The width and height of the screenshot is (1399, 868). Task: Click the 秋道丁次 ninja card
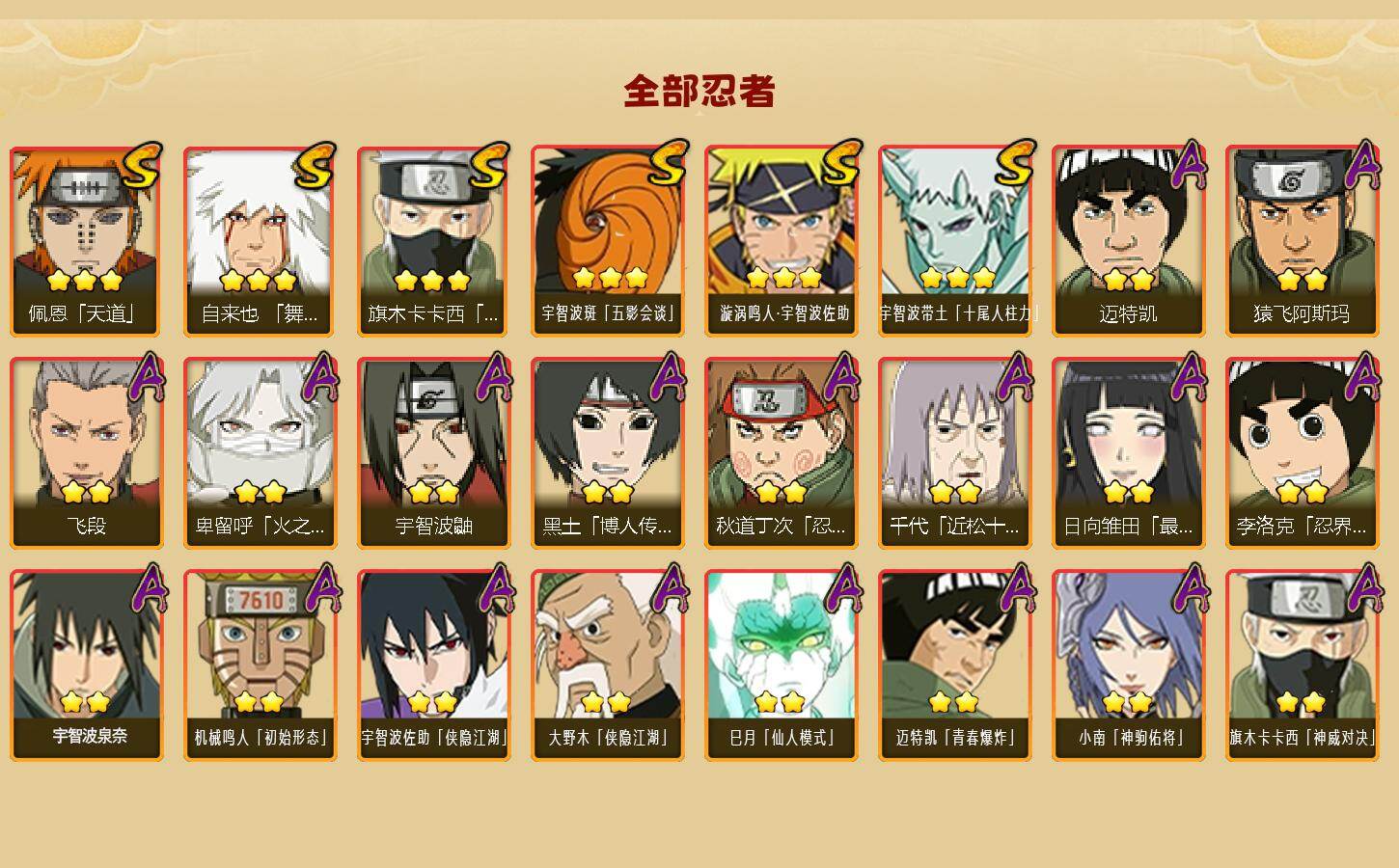coord(782,453)
